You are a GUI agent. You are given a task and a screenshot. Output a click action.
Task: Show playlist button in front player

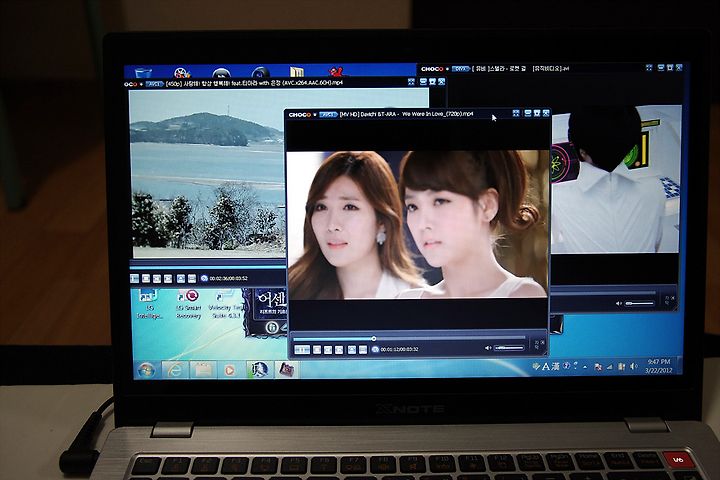[x=363, y=350]
